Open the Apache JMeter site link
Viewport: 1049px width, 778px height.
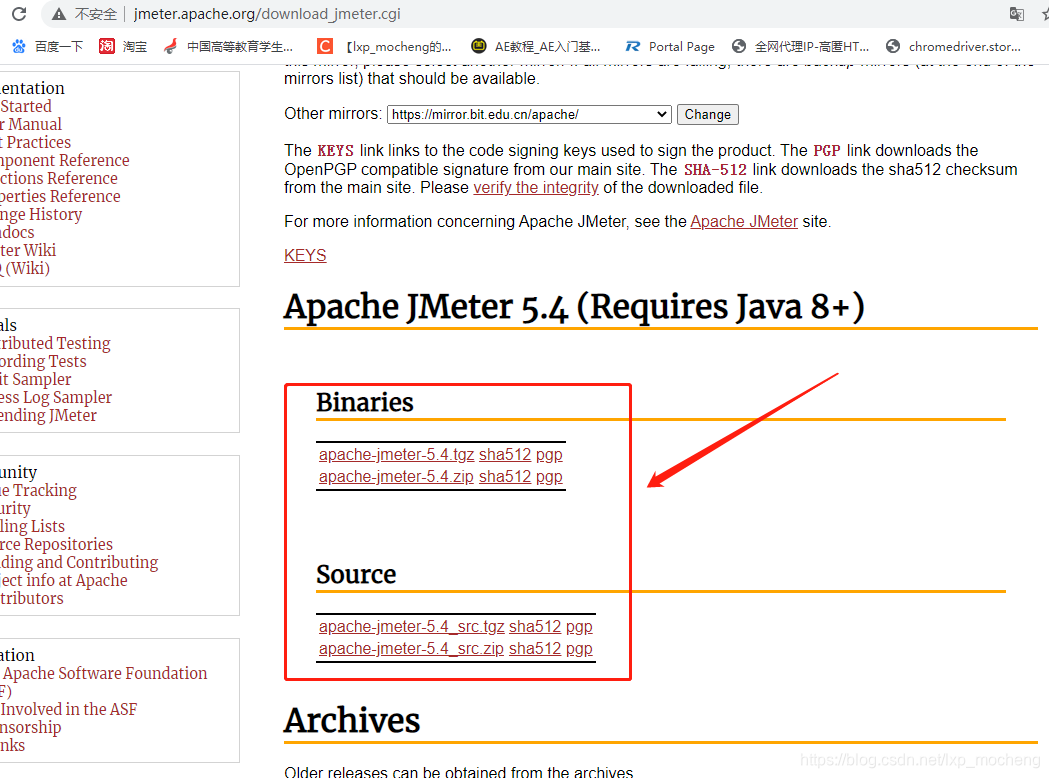pyautogui.click(x=744, y=221)
